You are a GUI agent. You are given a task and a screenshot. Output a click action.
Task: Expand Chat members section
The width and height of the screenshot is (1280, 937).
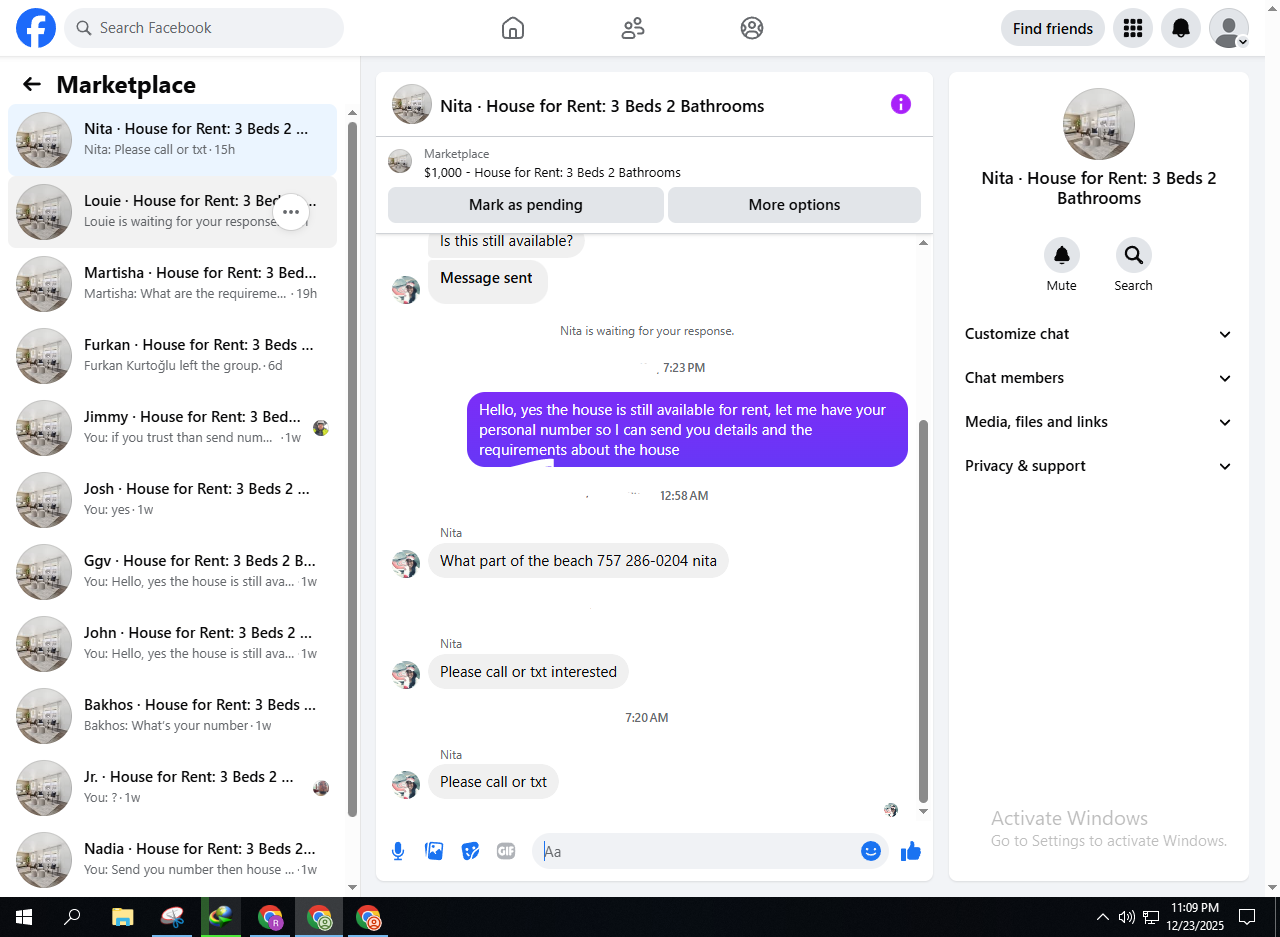click(1099, 378)
